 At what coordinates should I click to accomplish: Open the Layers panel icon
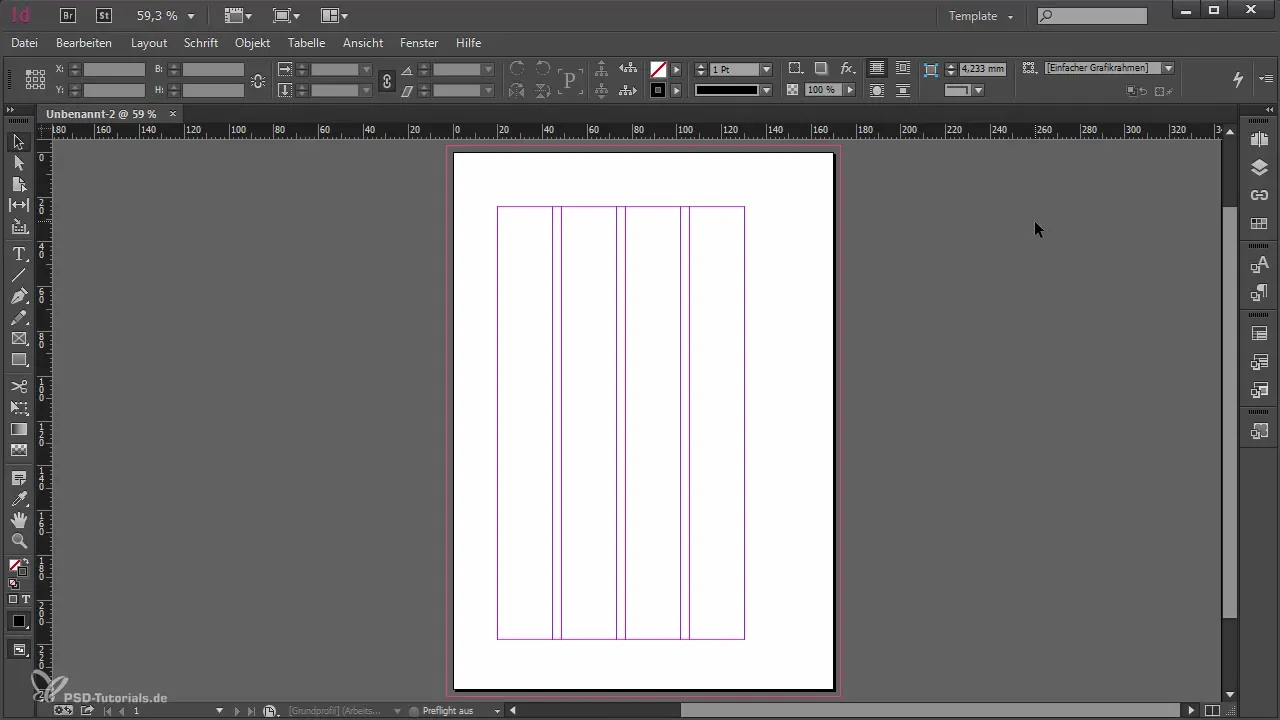coord(1259,167)
